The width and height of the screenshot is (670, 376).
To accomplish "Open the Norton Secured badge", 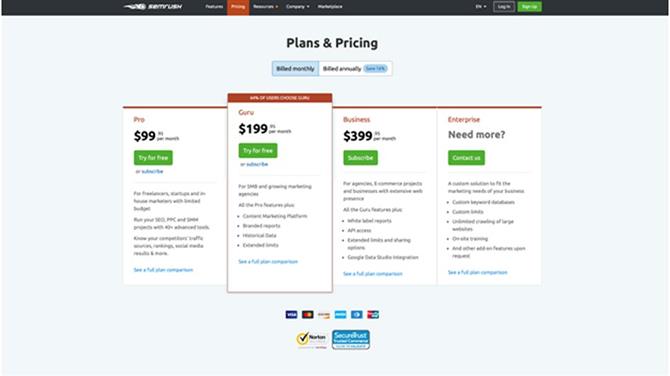I will coord(312,340).
